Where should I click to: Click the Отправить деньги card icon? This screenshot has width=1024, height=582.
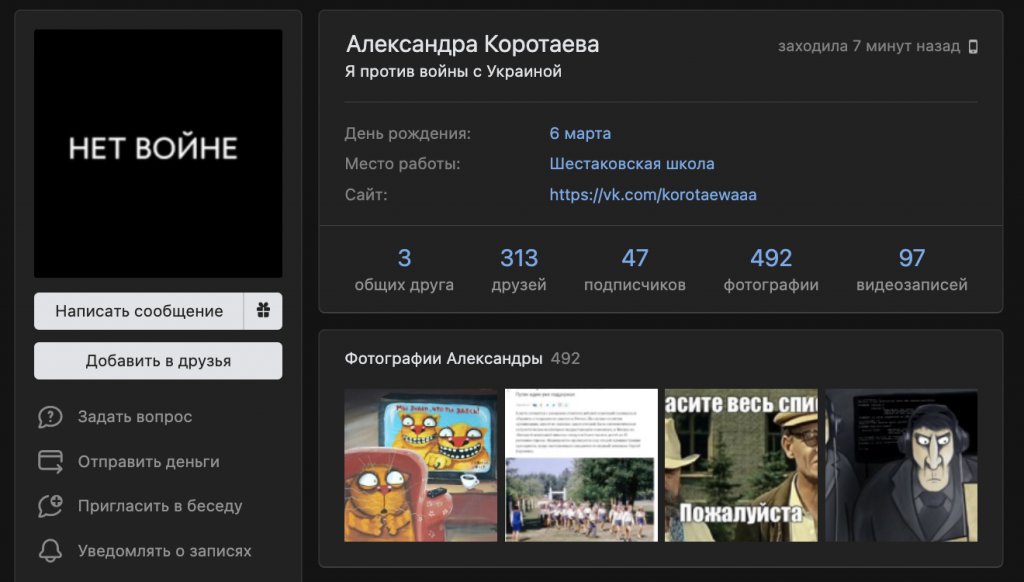(x=50, y=461)
